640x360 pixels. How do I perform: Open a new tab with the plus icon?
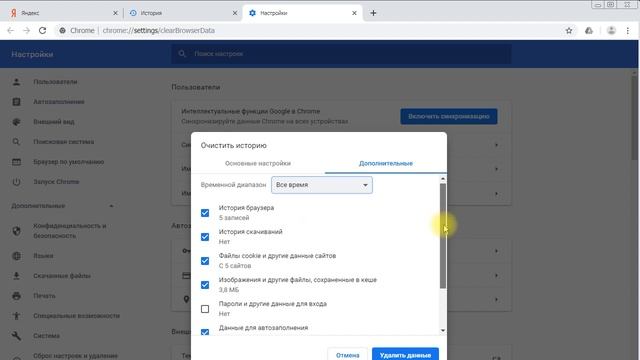(x=373, y=13)
